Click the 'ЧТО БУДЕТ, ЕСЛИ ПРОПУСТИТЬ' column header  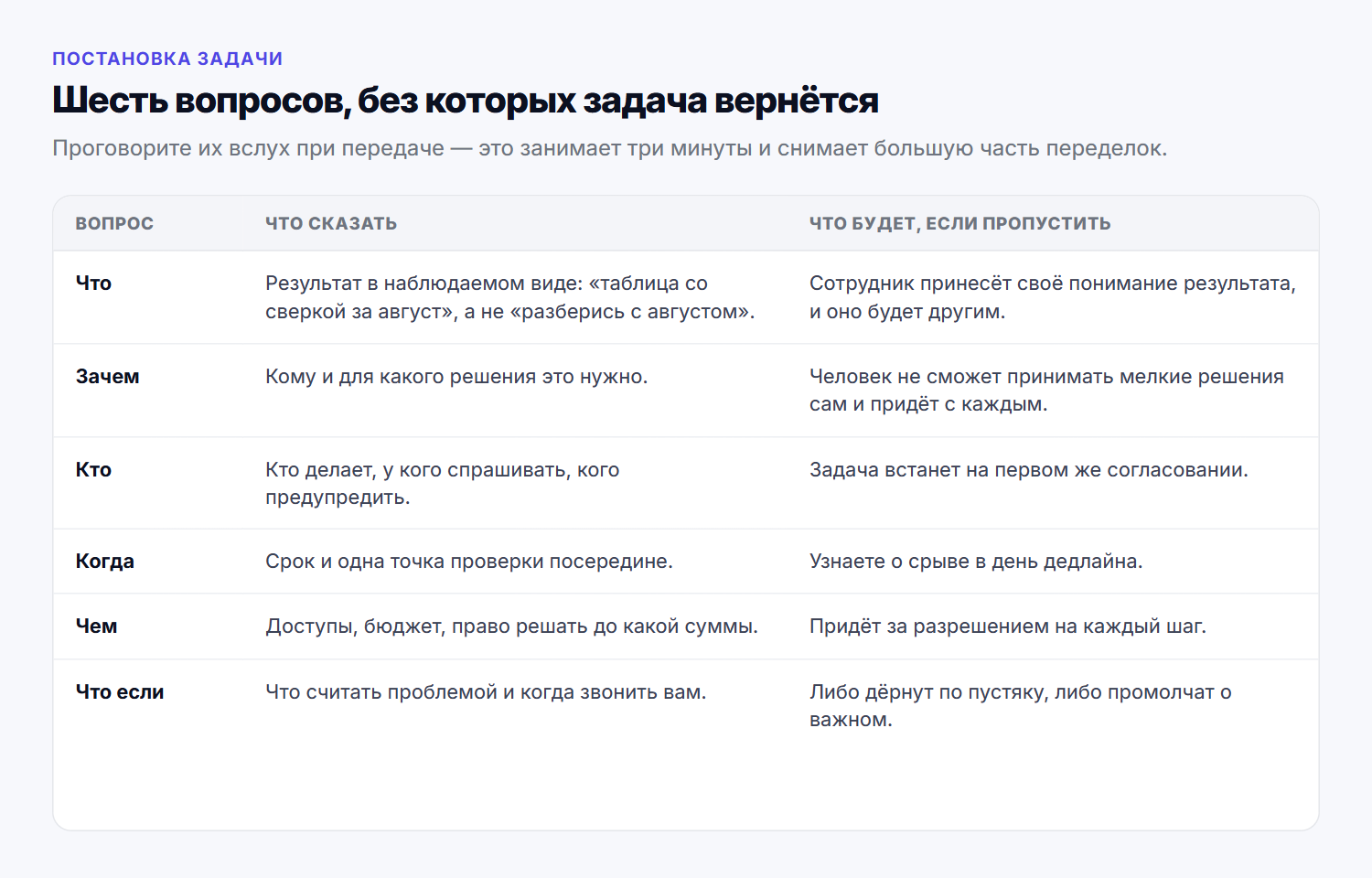coord(960,223)
